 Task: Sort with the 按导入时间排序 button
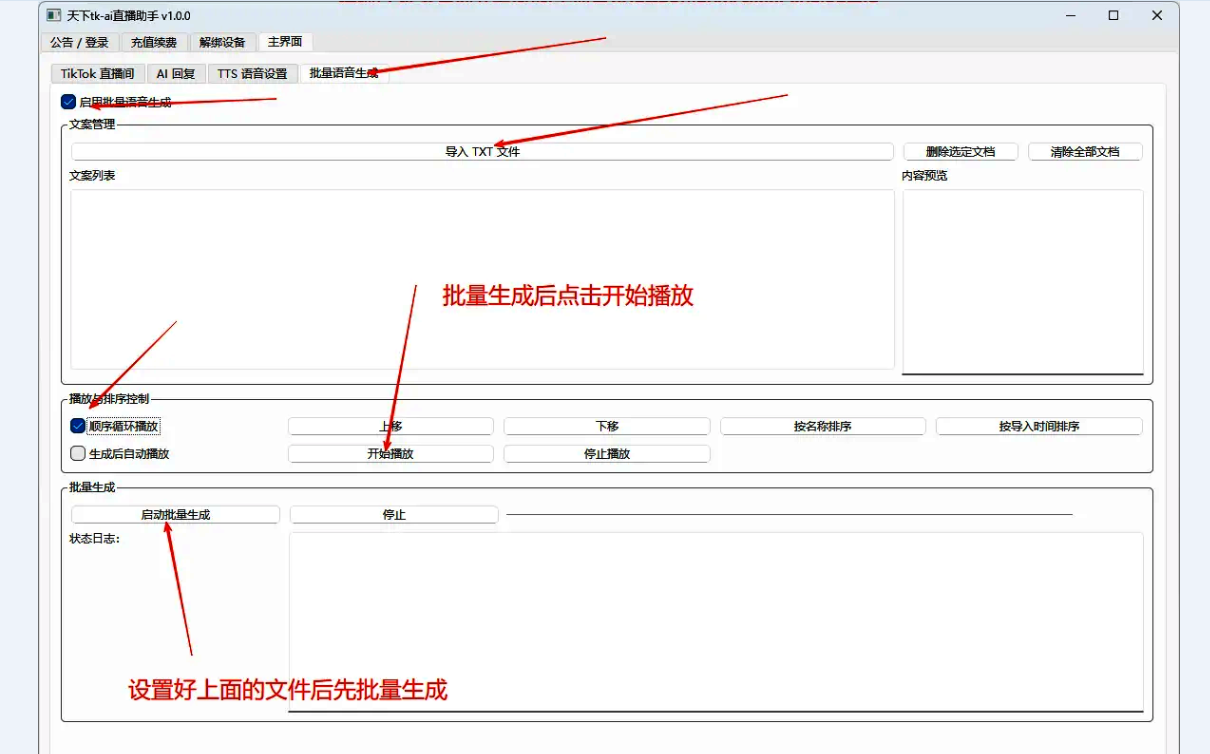coord(1038,426)
